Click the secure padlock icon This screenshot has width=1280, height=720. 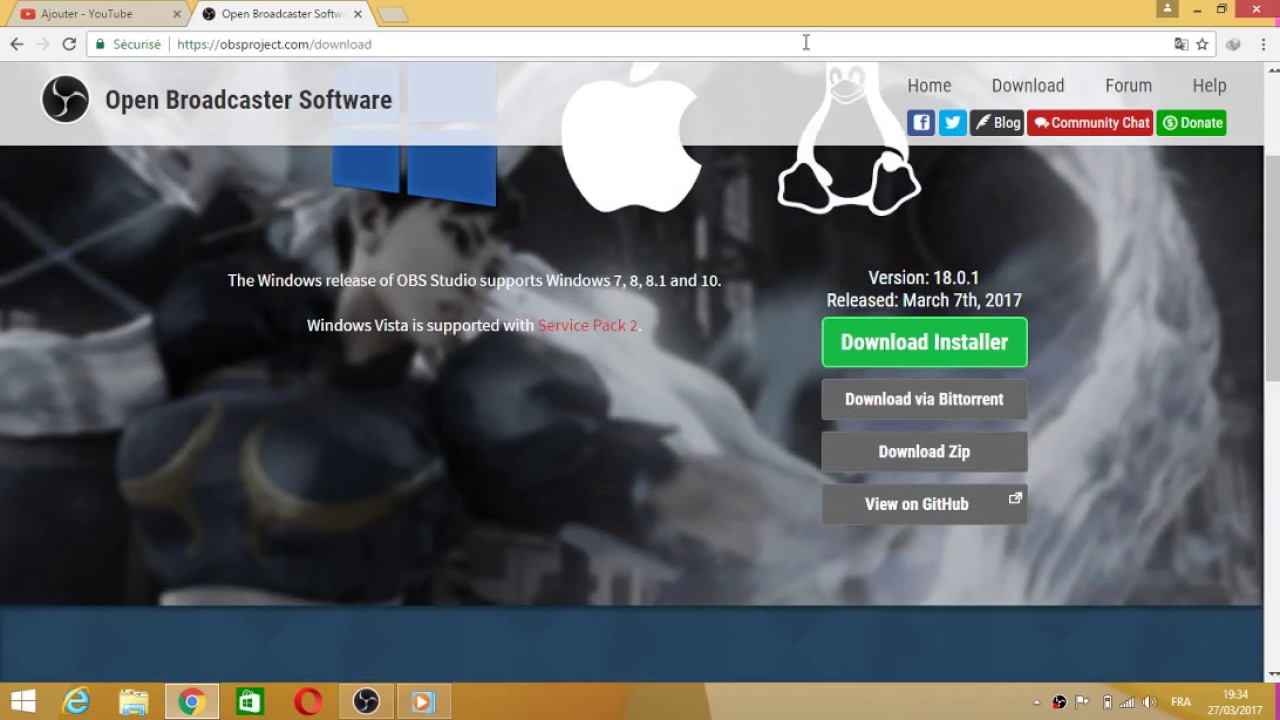point(100,44)
